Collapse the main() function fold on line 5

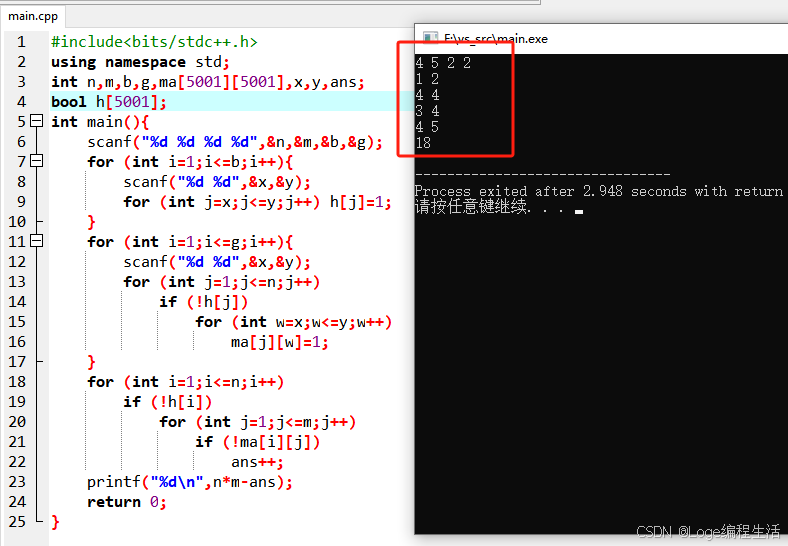point(37,121)
